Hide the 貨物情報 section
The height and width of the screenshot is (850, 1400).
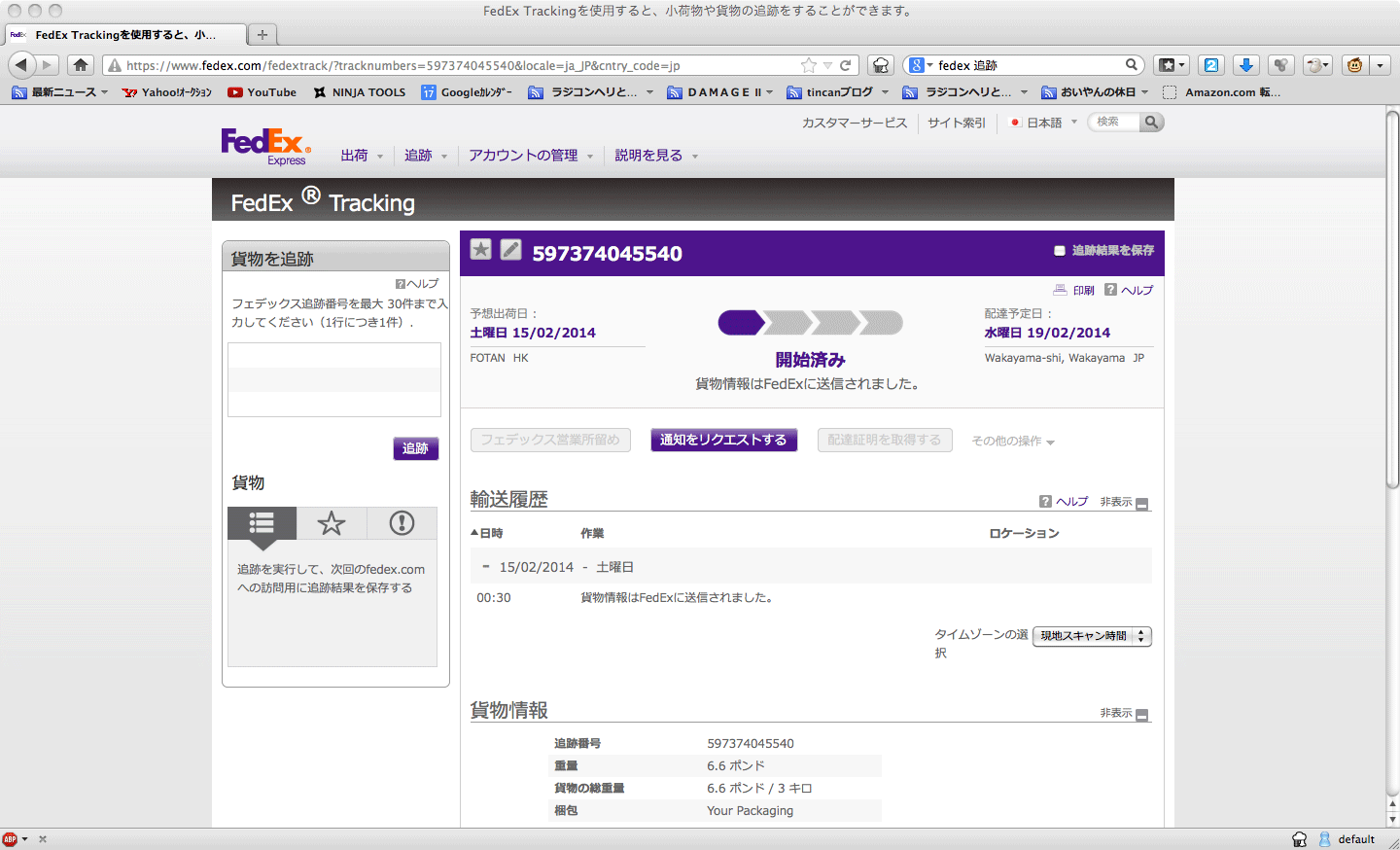click(1141, 714)
